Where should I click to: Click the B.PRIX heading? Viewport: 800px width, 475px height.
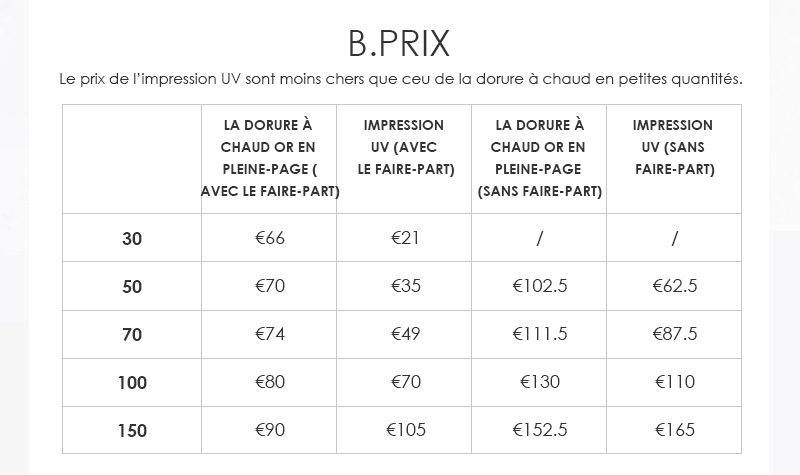[399, 43]
